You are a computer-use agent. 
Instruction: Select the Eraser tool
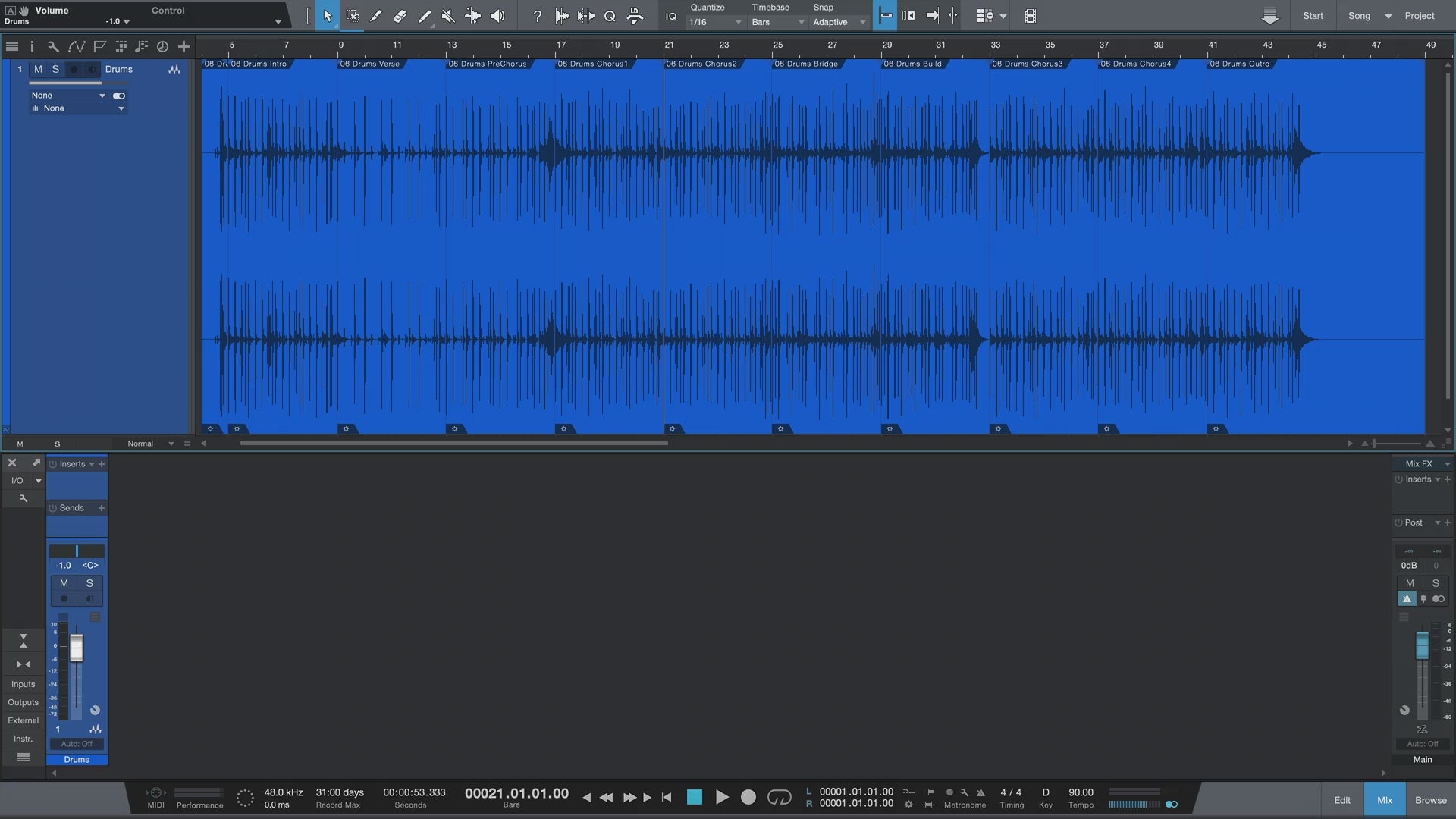(x=400, y=16)
